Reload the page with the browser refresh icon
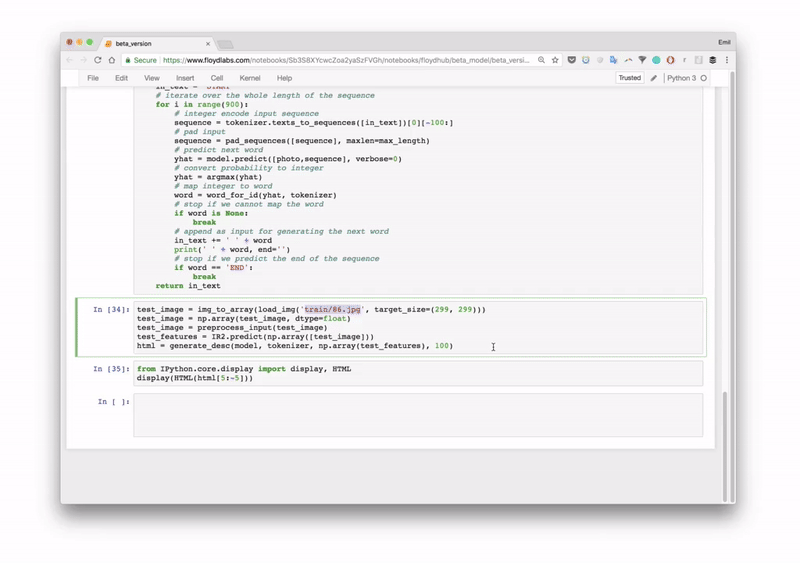Screen dimensions: 800x563 (x=98, y=60)
